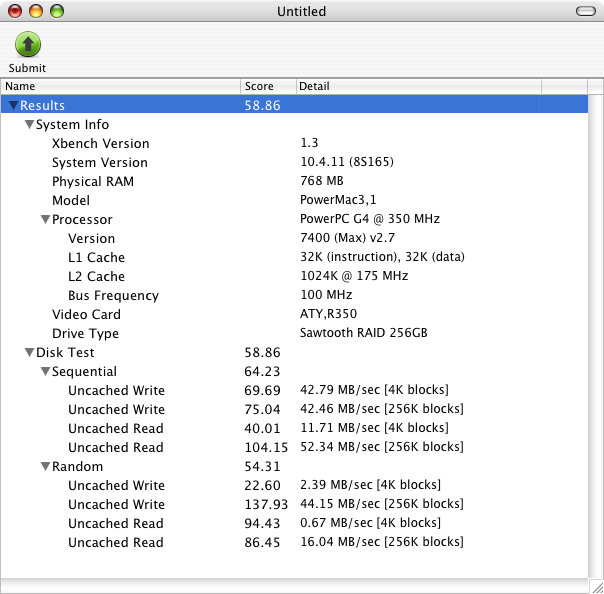
Task: Select the Drive Type row
Action: pos(294,333)
